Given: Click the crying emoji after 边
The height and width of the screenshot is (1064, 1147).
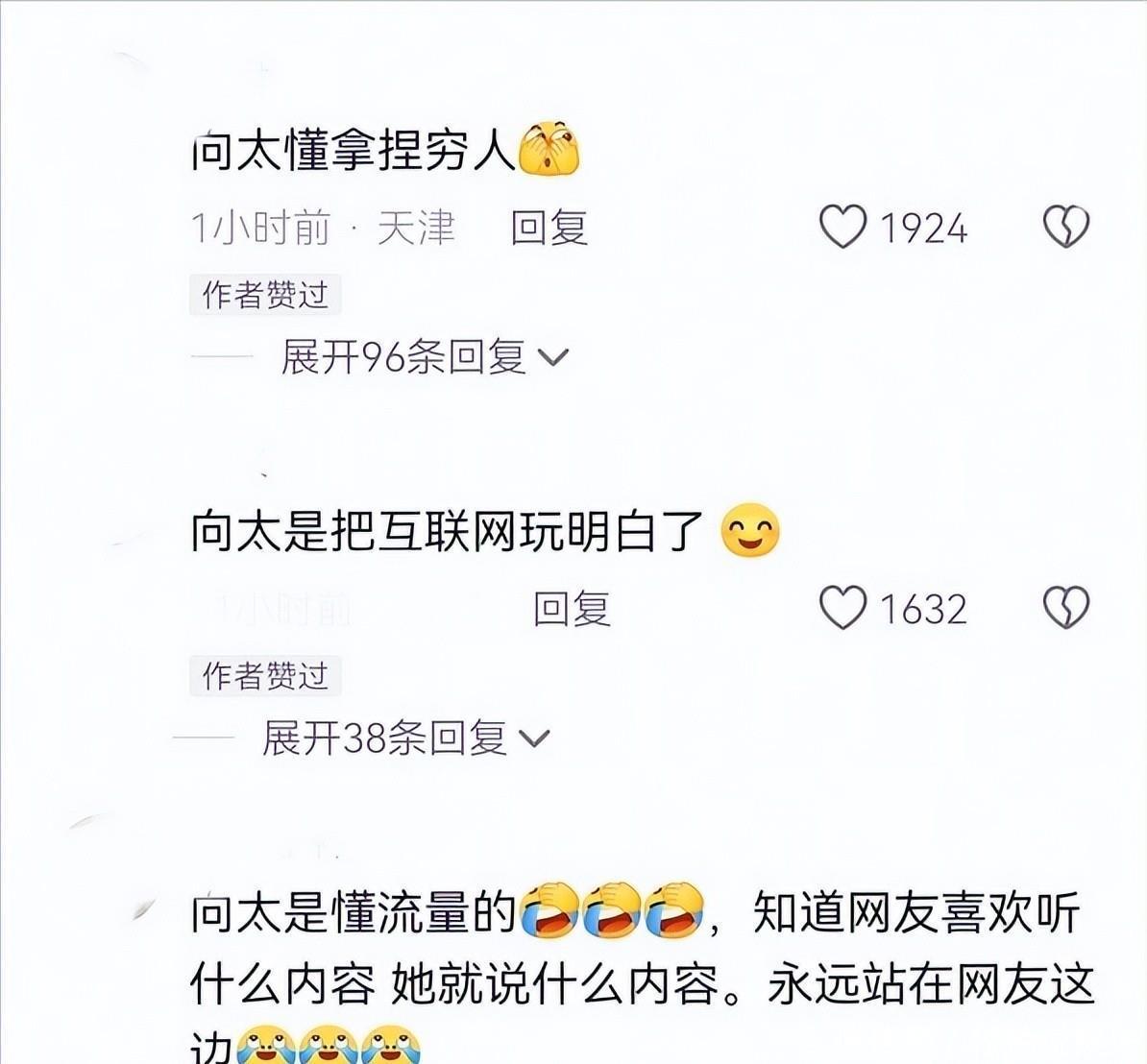Looking at the screenshot, I should (266, 1046).
